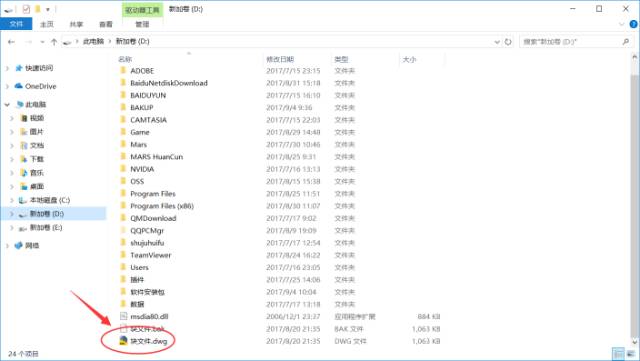Open the Help question mark icon
Screen dimensions: 640x361
point(633,24)
